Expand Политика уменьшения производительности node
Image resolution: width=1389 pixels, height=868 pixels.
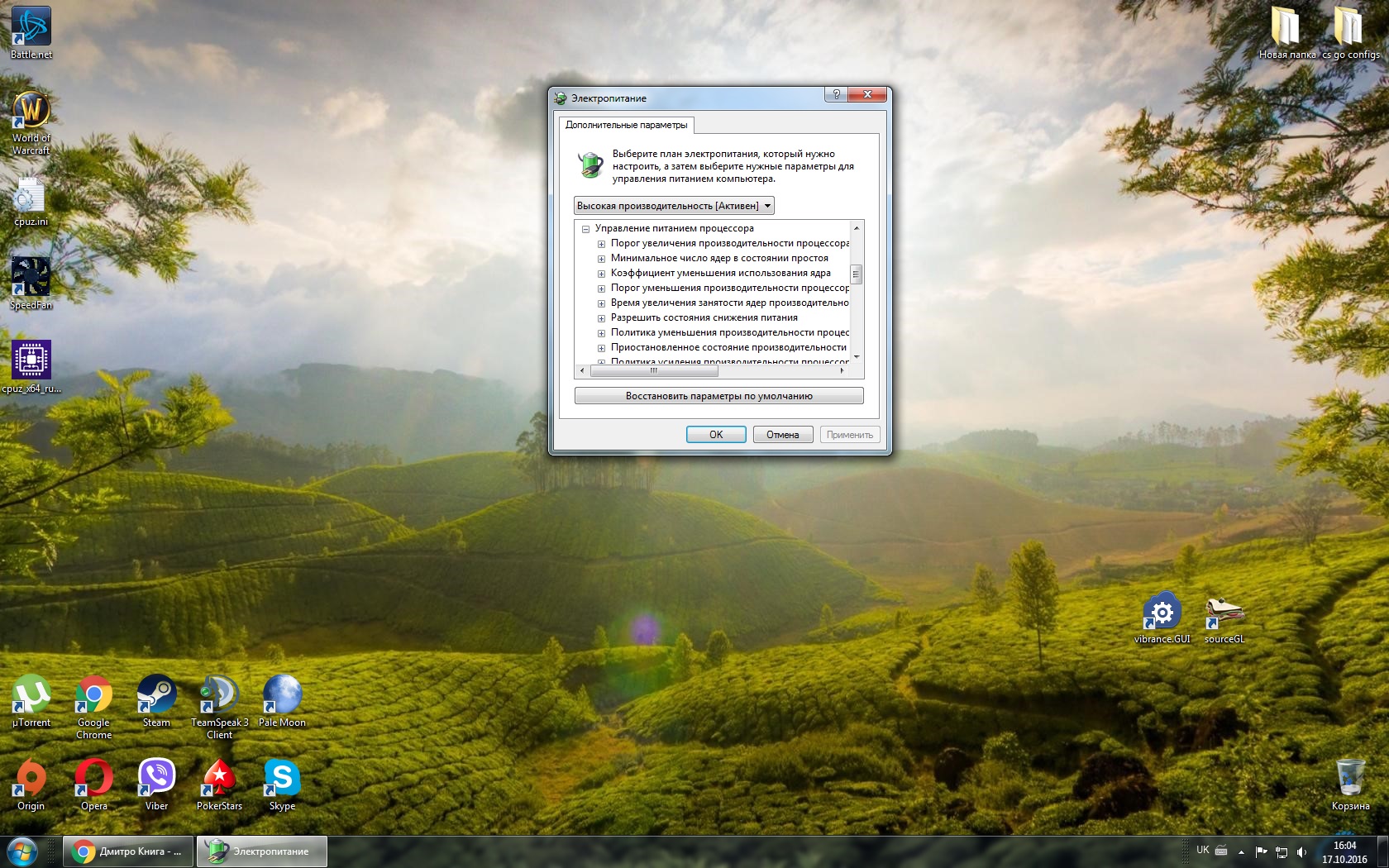click(x=602, y=333)
